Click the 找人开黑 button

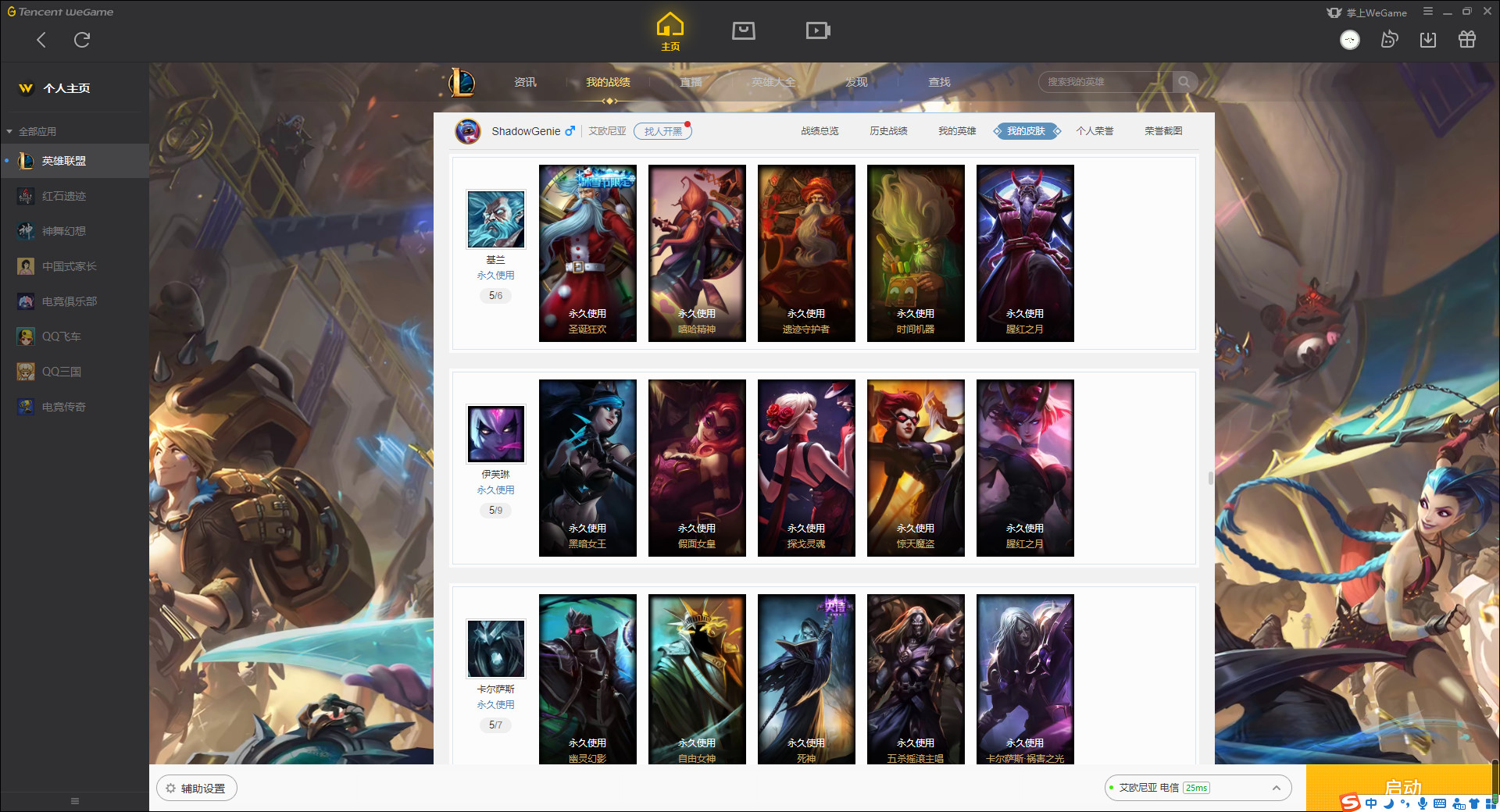(662, 131)
